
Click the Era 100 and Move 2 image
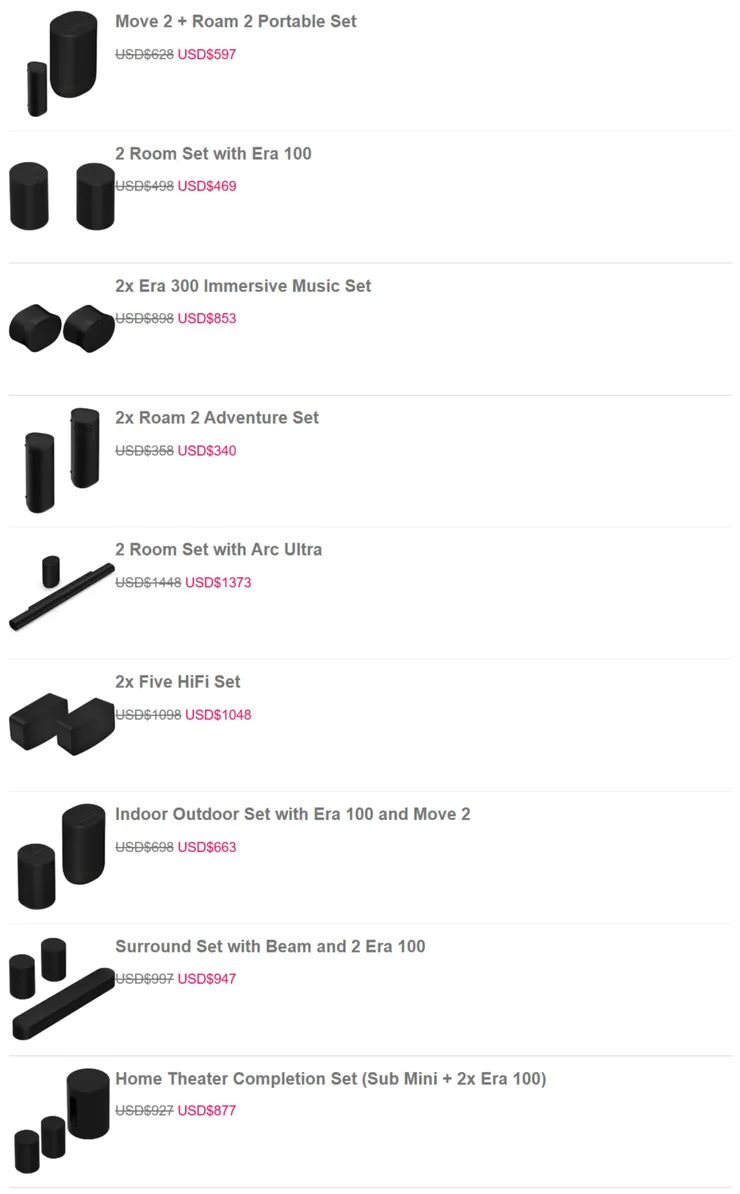pos(62,856)
